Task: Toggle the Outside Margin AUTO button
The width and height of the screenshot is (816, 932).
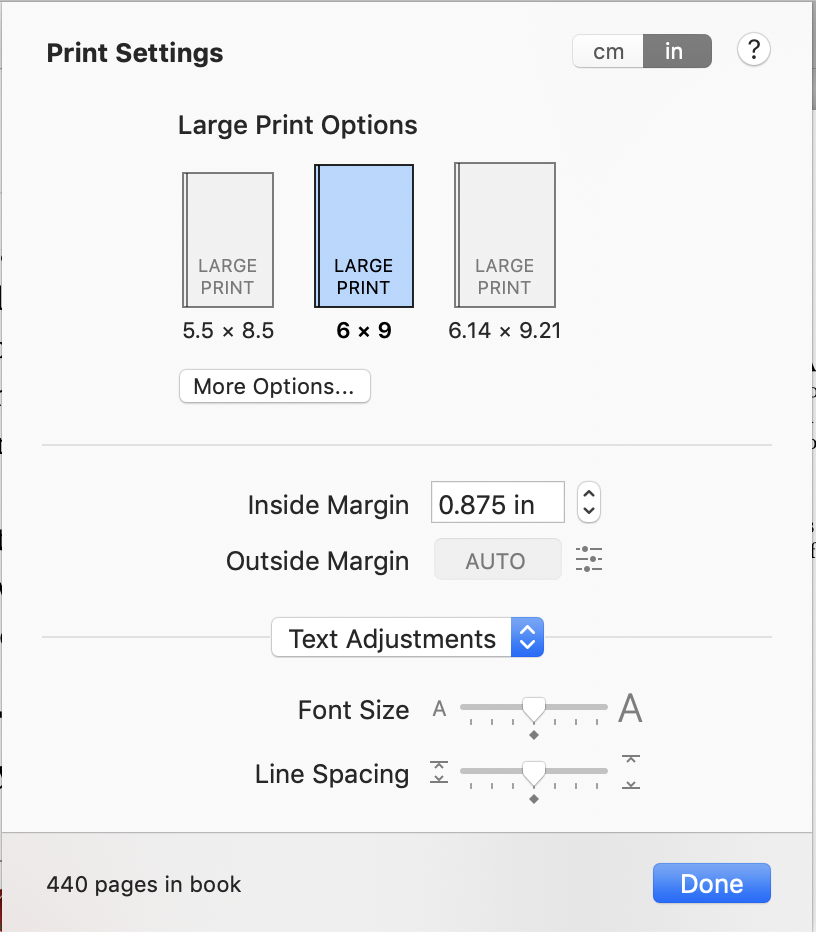Action: click(x=497, y=561)
